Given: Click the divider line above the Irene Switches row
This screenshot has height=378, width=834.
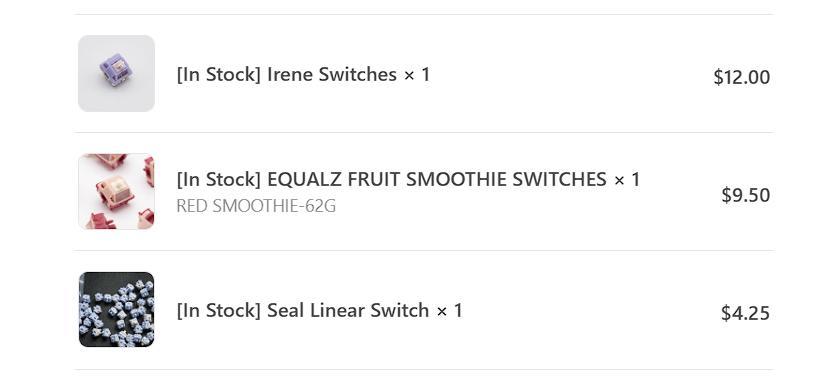Looking at the screenshot, I should tap(424, 14).
